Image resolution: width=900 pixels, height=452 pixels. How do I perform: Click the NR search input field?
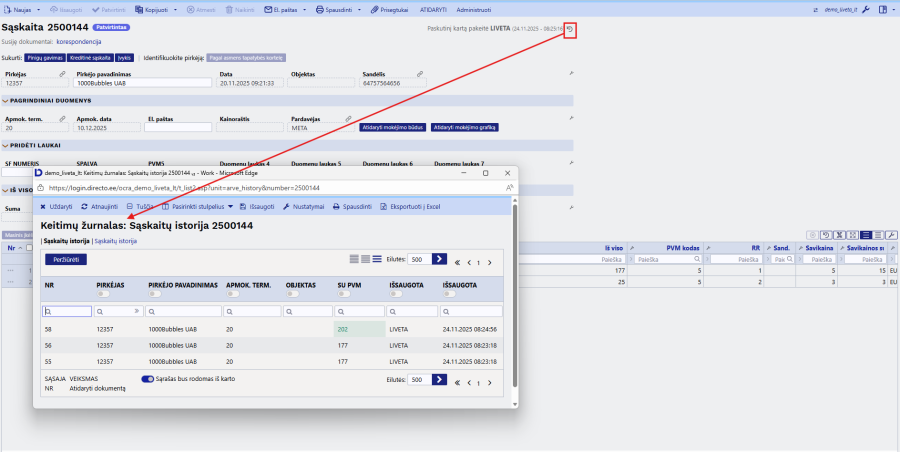pyautogui.click(x=69, y=311)
